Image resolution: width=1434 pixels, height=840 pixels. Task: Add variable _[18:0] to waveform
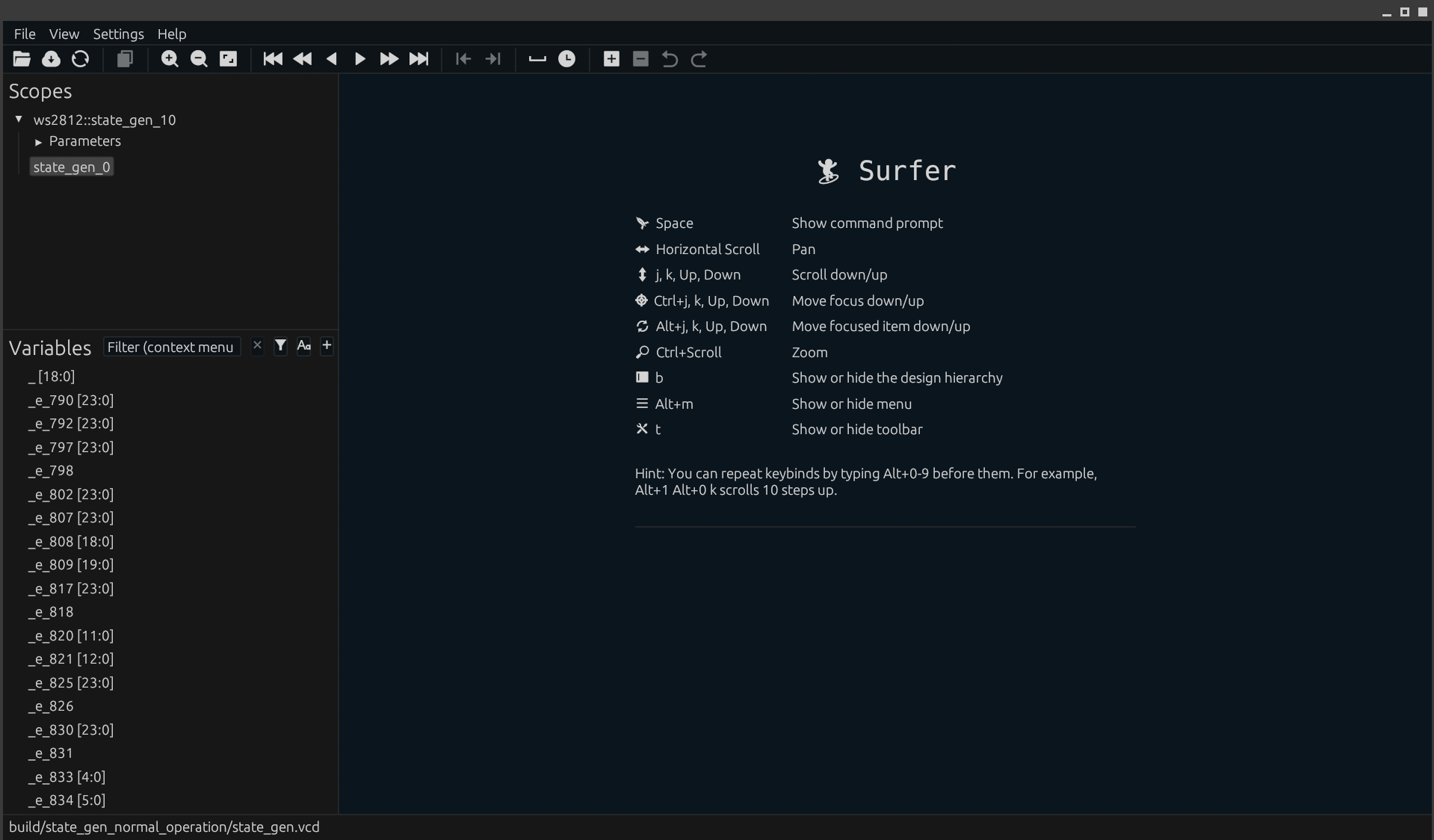tap(52, 377)
